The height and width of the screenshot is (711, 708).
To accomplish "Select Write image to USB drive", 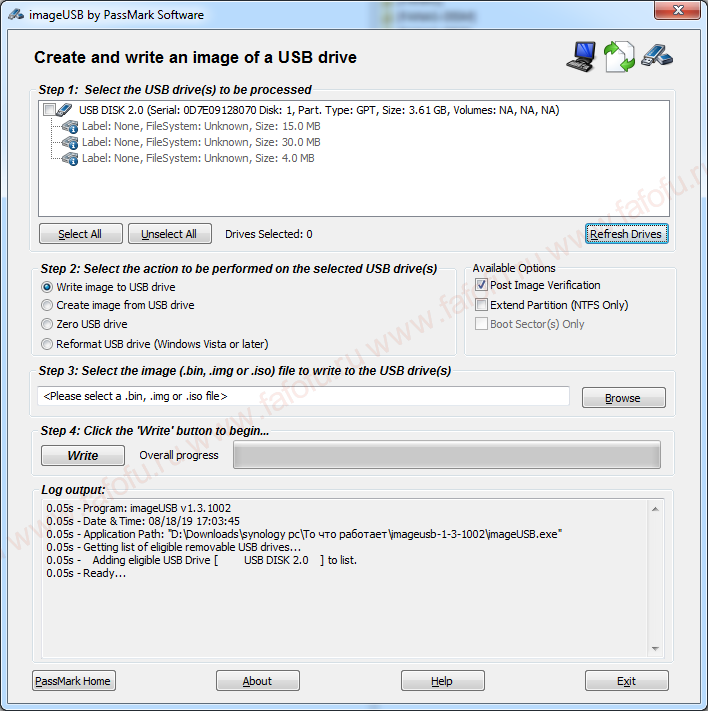I will point(47,287).
